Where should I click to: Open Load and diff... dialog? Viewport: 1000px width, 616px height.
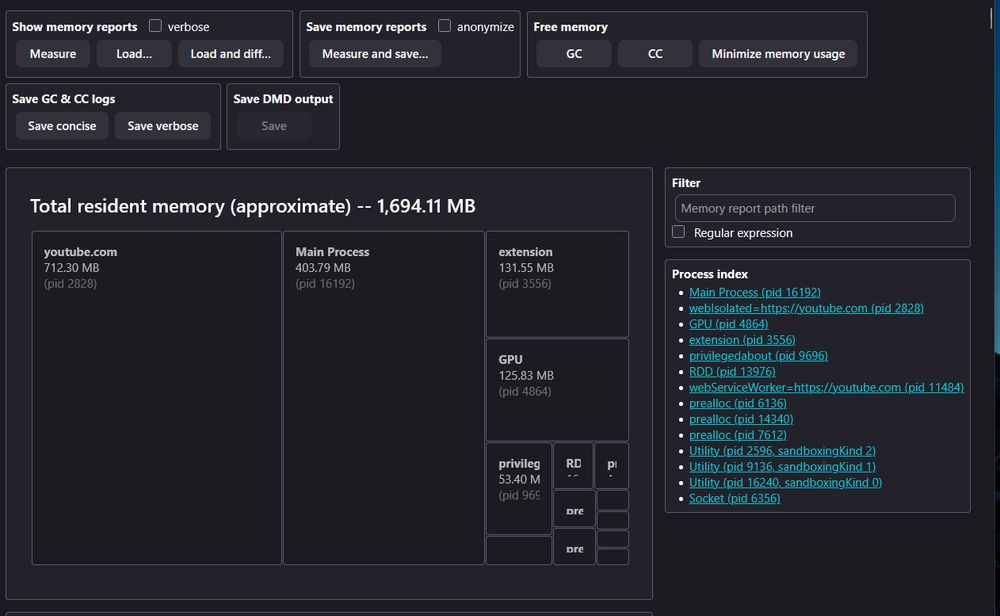click(x=231, y=54)
